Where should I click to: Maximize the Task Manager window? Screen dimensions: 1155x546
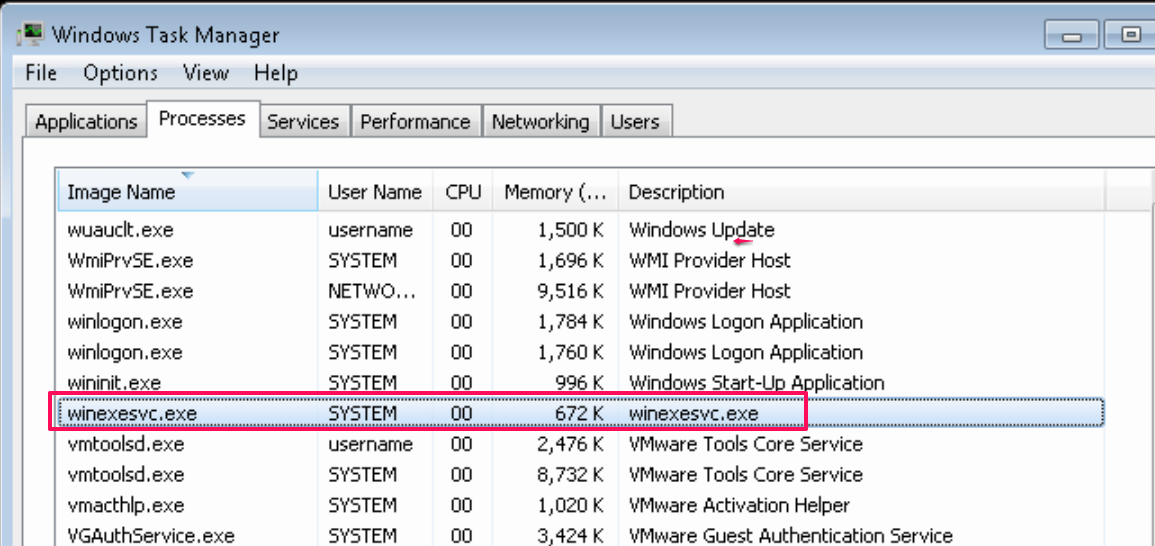(1131, 35)
